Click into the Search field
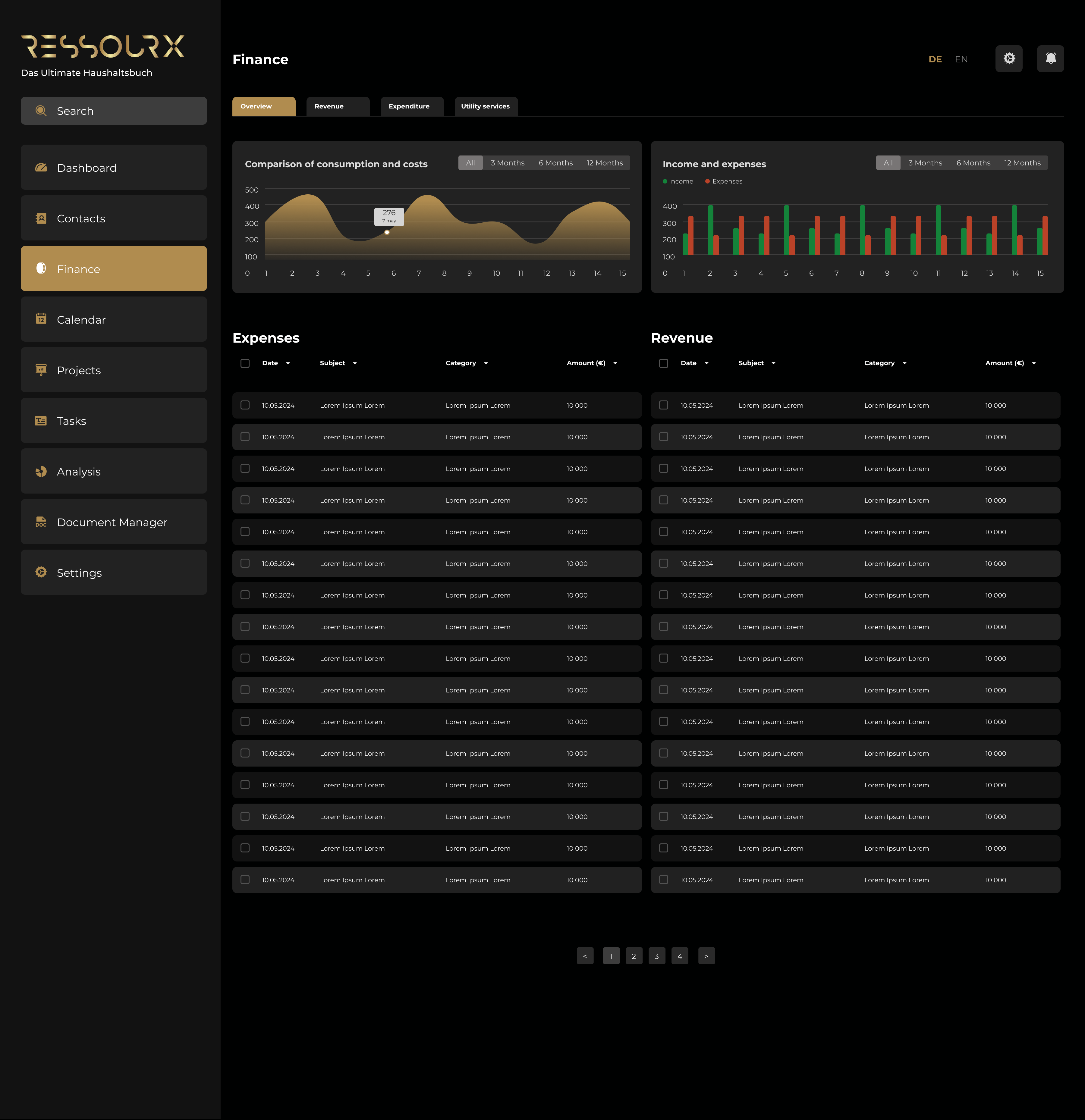Image resolution: width=1085 pixels, height=1120 pixels. [x=114, y=110]
